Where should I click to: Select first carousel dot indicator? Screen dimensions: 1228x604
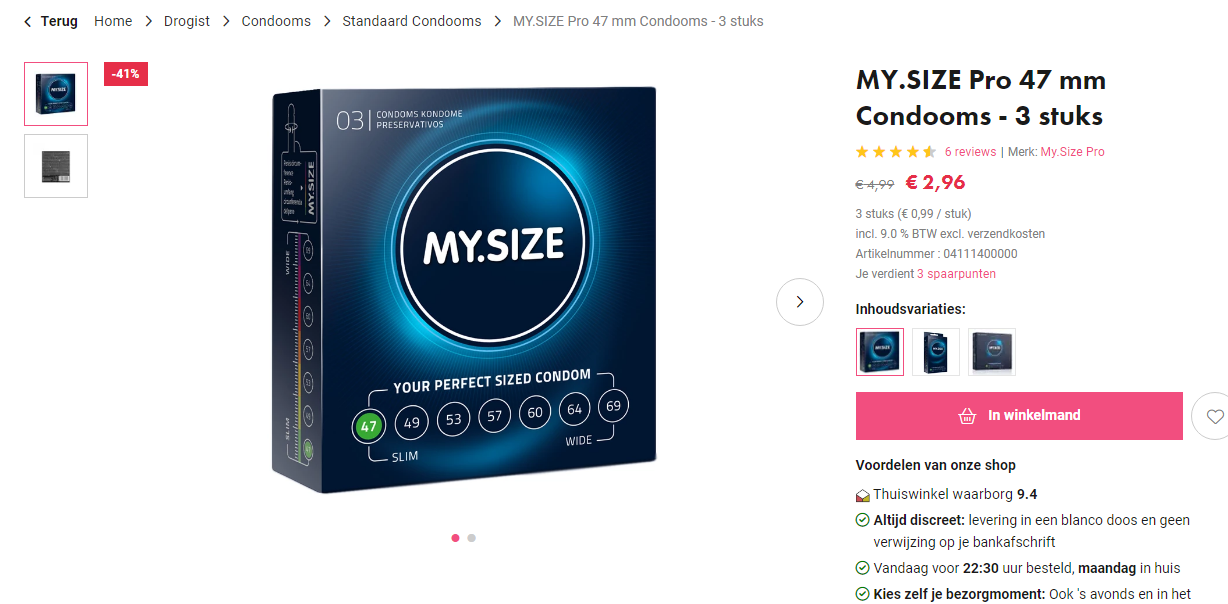coord(455,538)
